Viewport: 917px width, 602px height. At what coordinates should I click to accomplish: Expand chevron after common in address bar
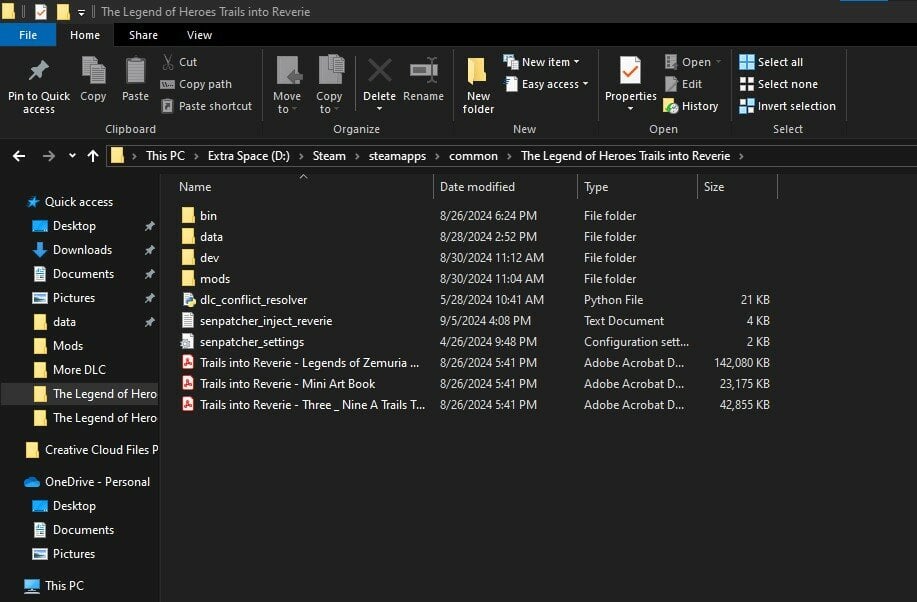tap(509, 156)
